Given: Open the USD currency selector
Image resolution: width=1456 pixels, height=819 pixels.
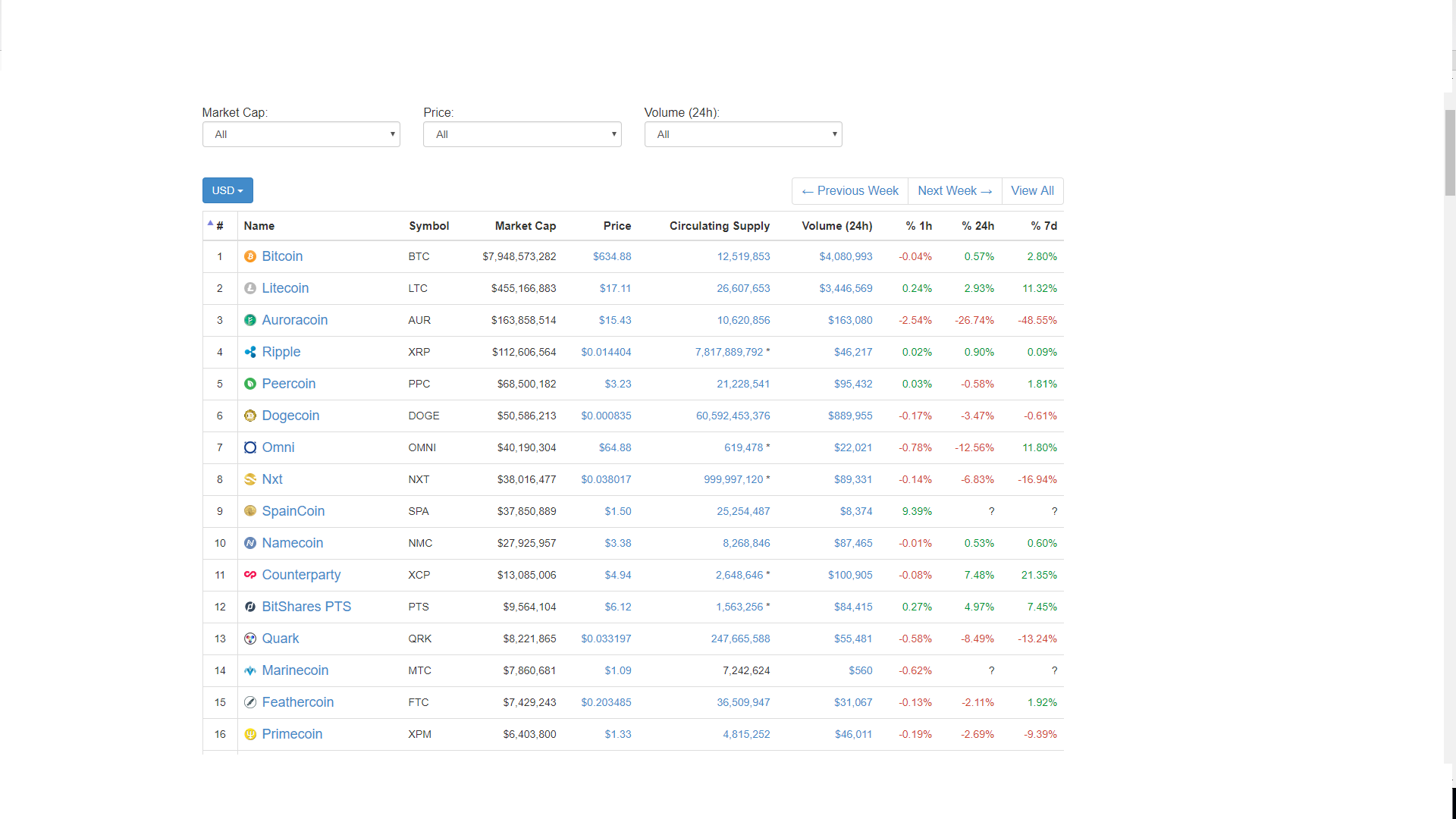Looking at the screenshot, I should pos(227,190).
